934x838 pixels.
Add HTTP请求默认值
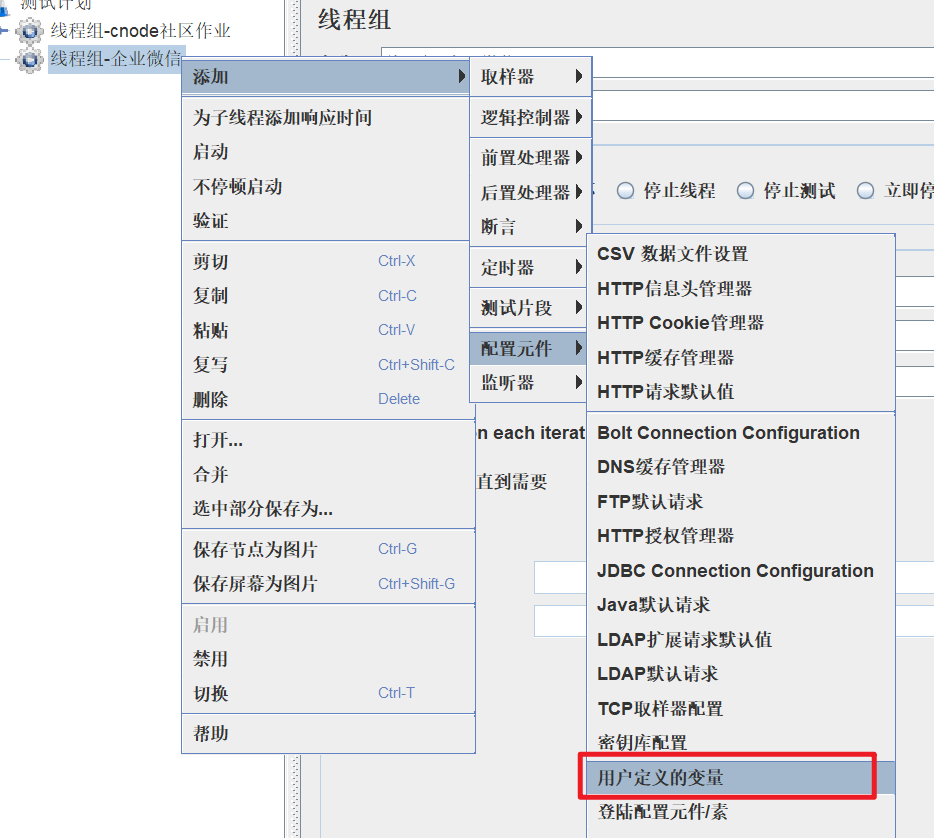[x=741, y=392]
